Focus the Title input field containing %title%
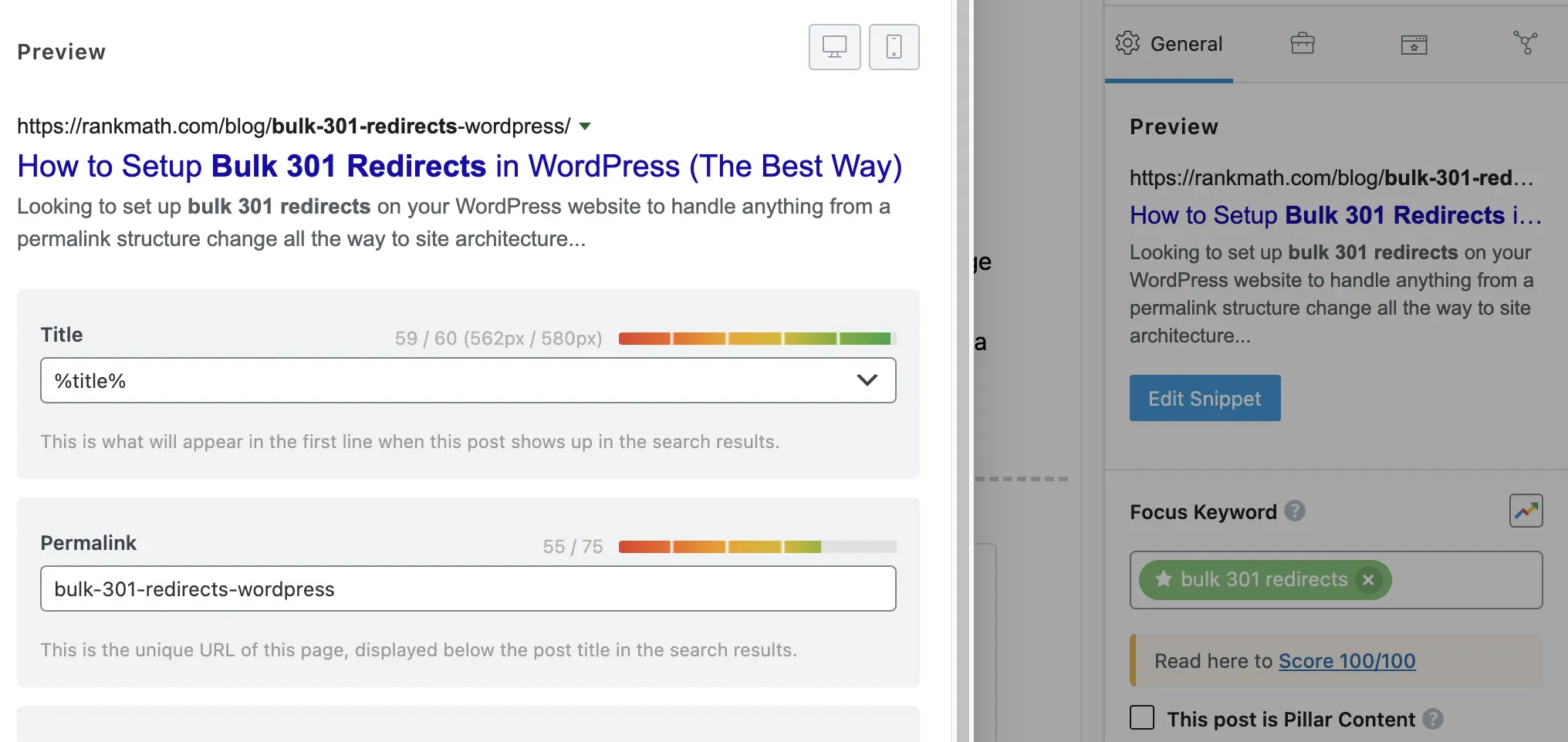Viewport: 1568px width, 742px height. point(468,380)
